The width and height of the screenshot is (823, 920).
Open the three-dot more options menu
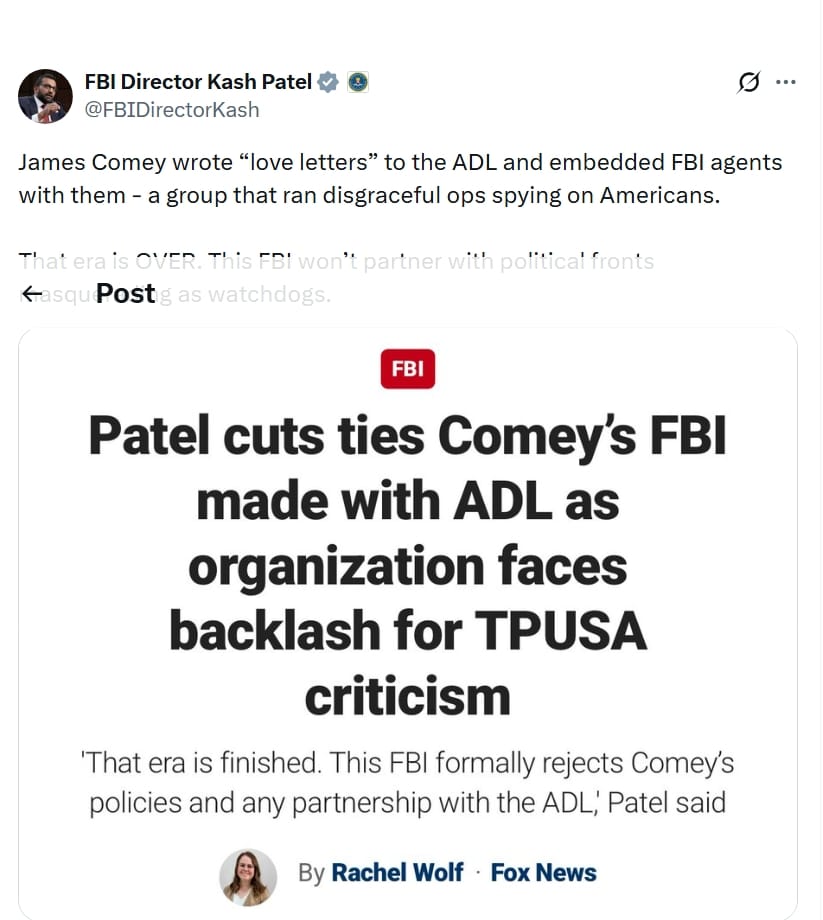pos(786,82)
